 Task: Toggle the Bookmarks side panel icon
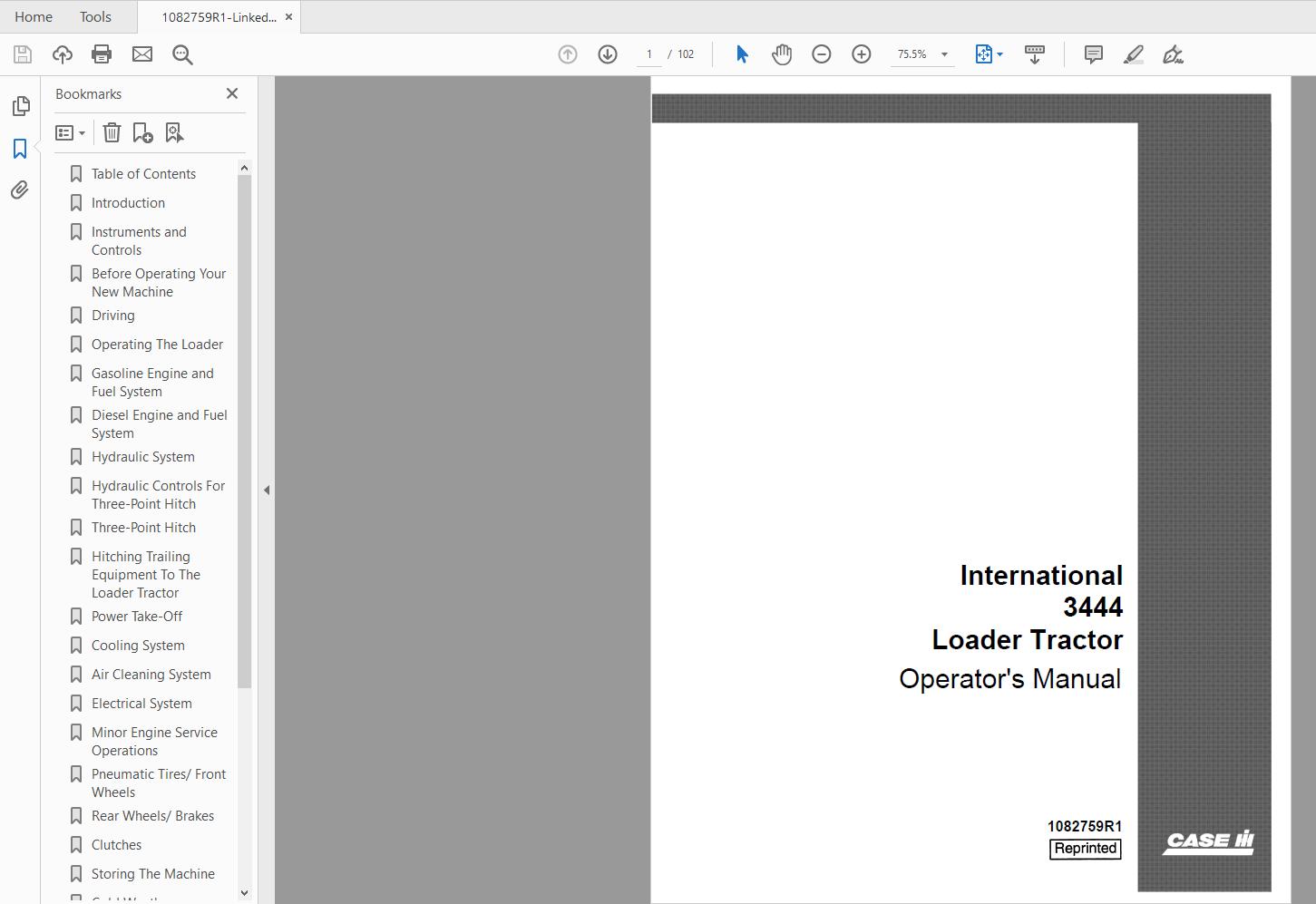click(x=20, y=149)
